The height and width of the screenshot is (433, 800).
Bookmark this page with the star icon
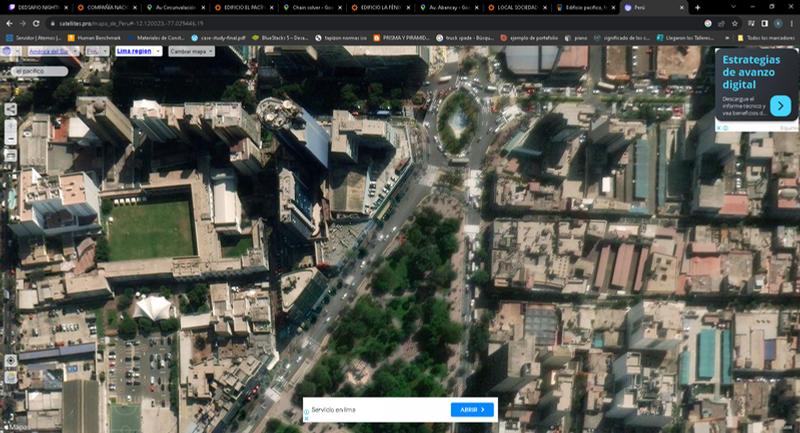click(735, 23)
